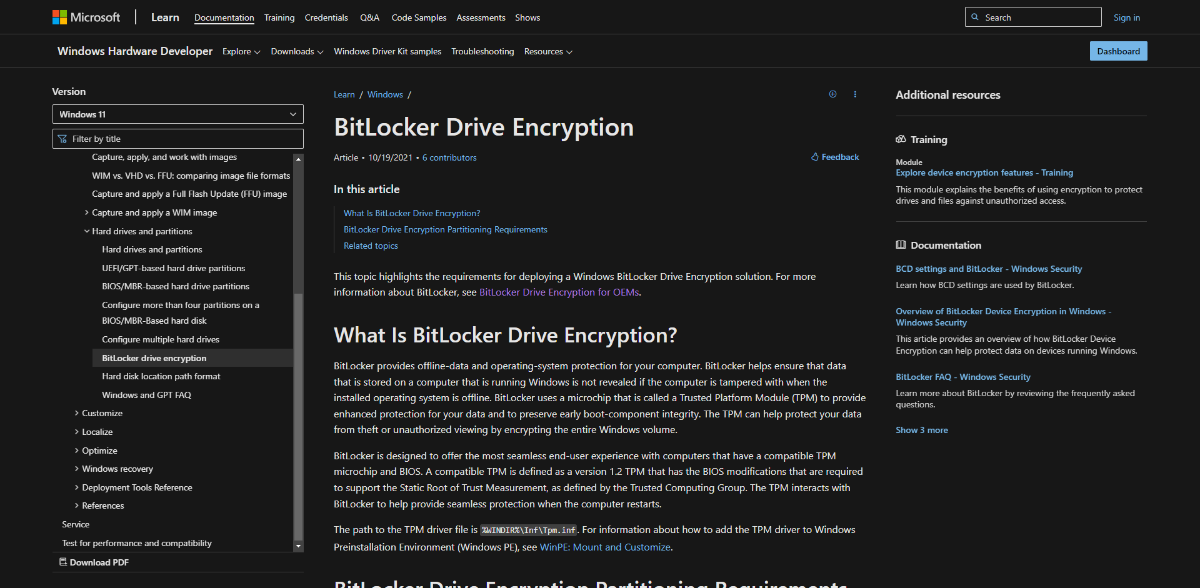Screen dimensions: 1200x588
Task: Click the Microsoft logo
Action: (x=85, y=17)
